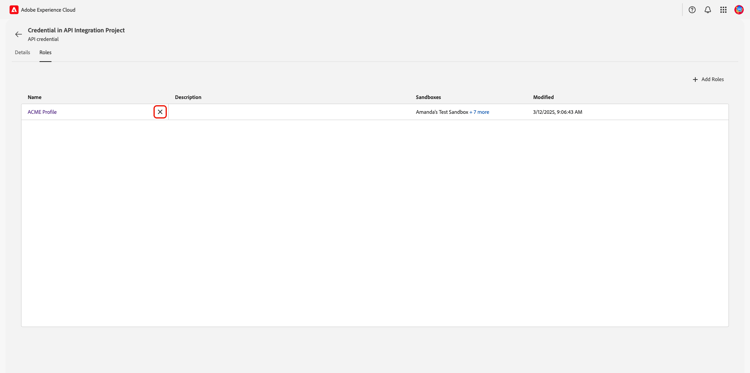Click the 'Credential in API Integration Project' title
The image size is (750, 373).
(76, 30)
